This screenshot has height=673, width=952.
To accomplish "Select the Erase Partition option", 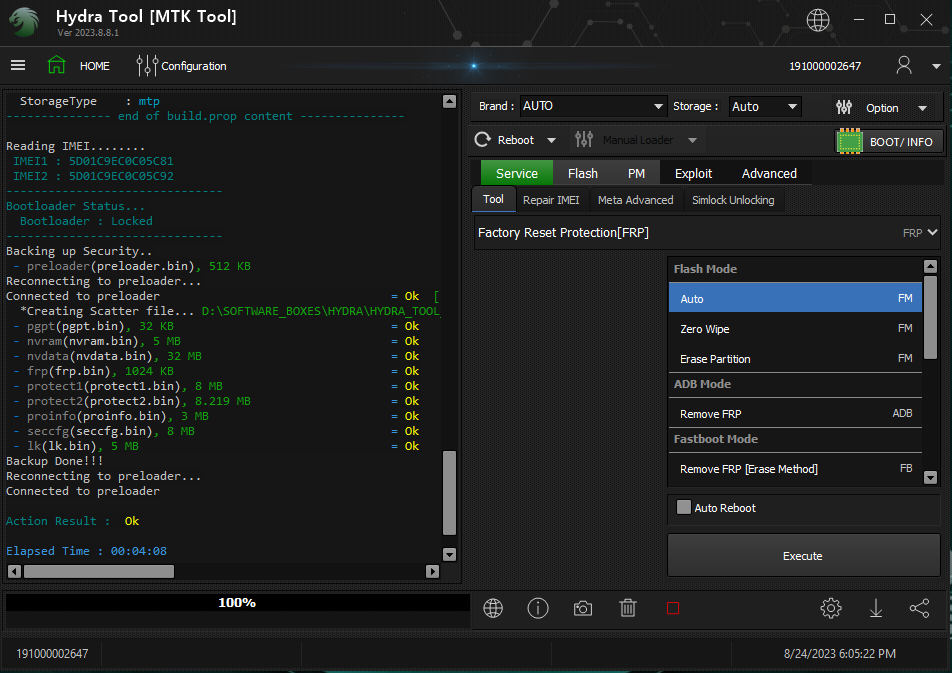I will click(795, 358).
